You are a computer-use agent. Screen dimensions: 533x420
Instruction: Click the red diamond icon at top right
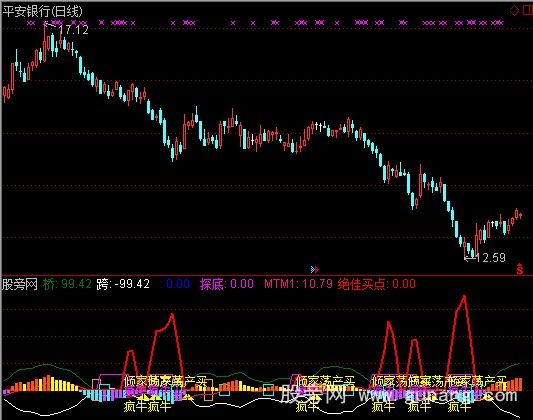(514, 11)
